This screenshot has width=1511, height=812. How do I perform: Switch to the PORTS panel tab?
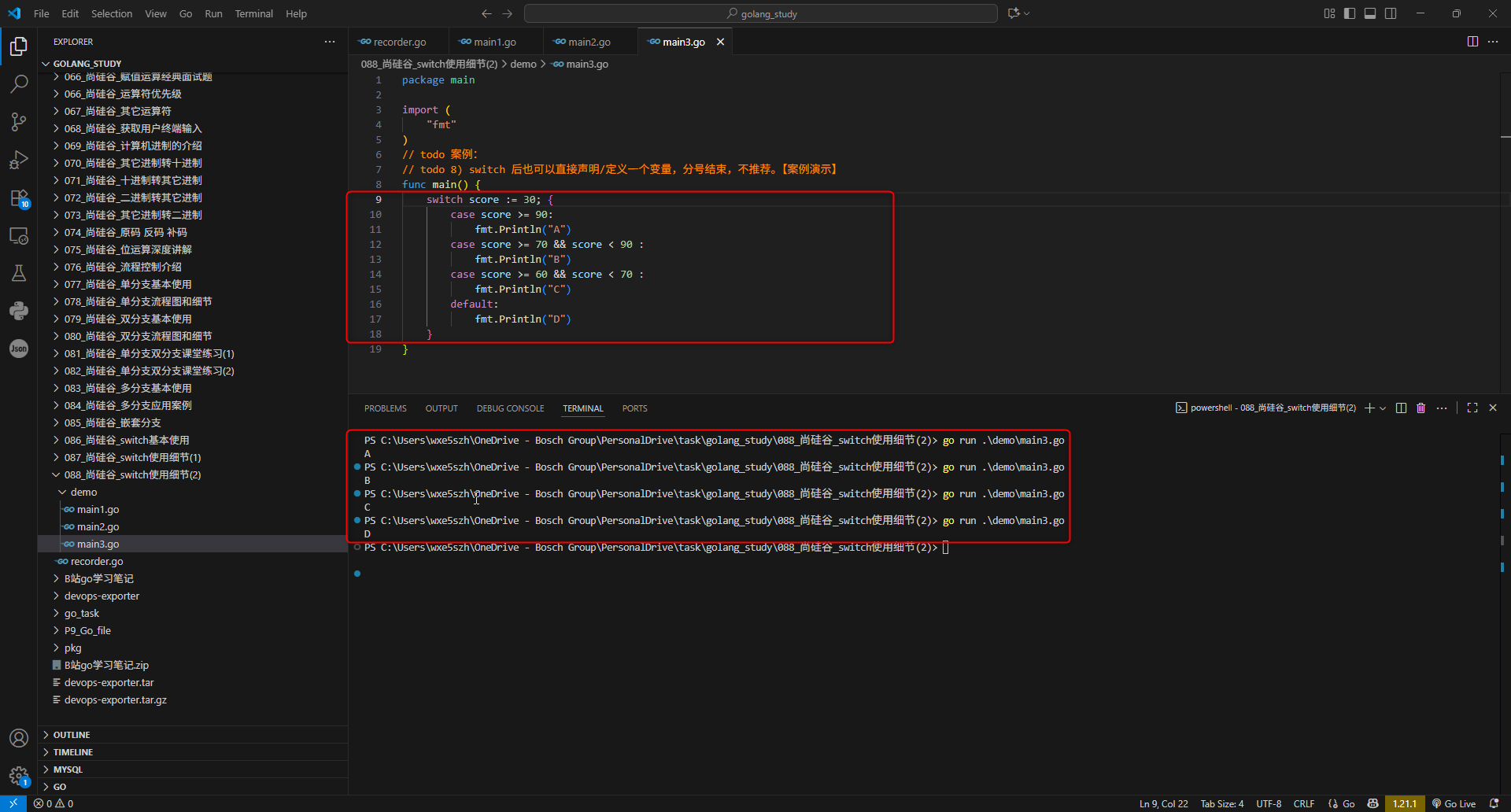tap(634, 408)
